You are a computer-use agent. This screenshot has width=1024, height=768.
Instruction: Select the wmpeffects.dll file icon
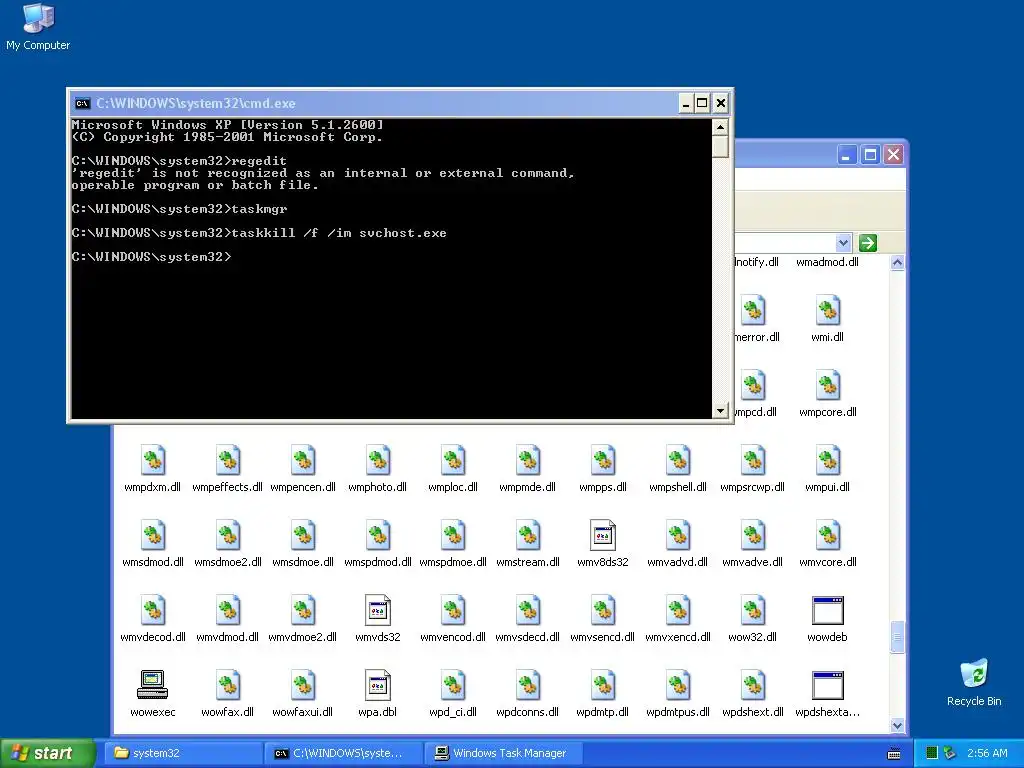tap(228, 460)
